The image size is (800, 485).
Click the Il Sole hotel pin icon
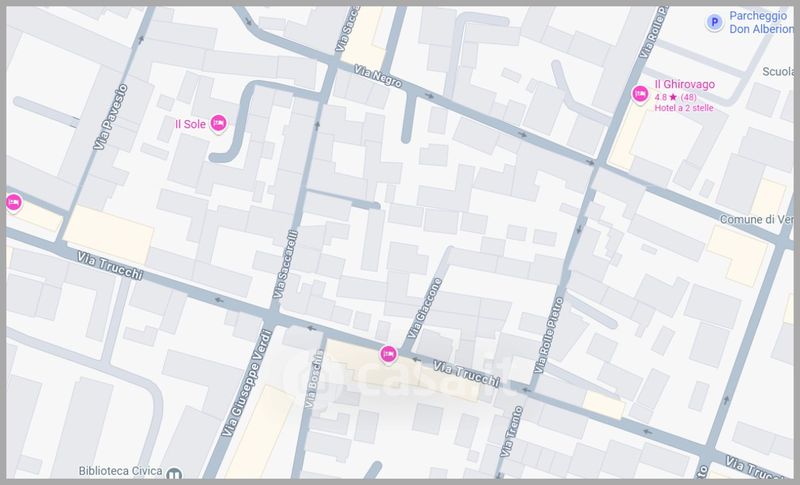(218, 123)
